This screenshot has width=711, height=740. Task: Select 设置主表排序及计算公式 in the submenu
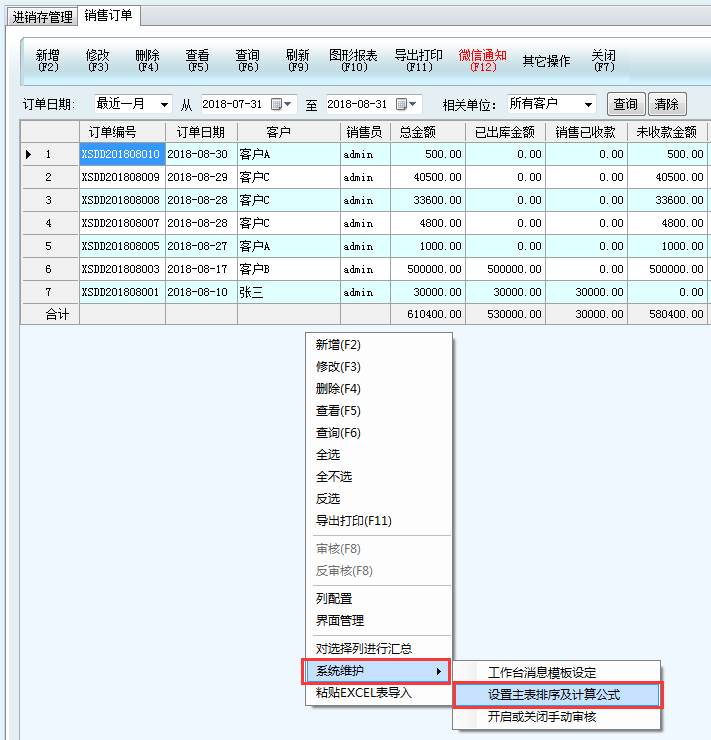[x=557, y=694]
